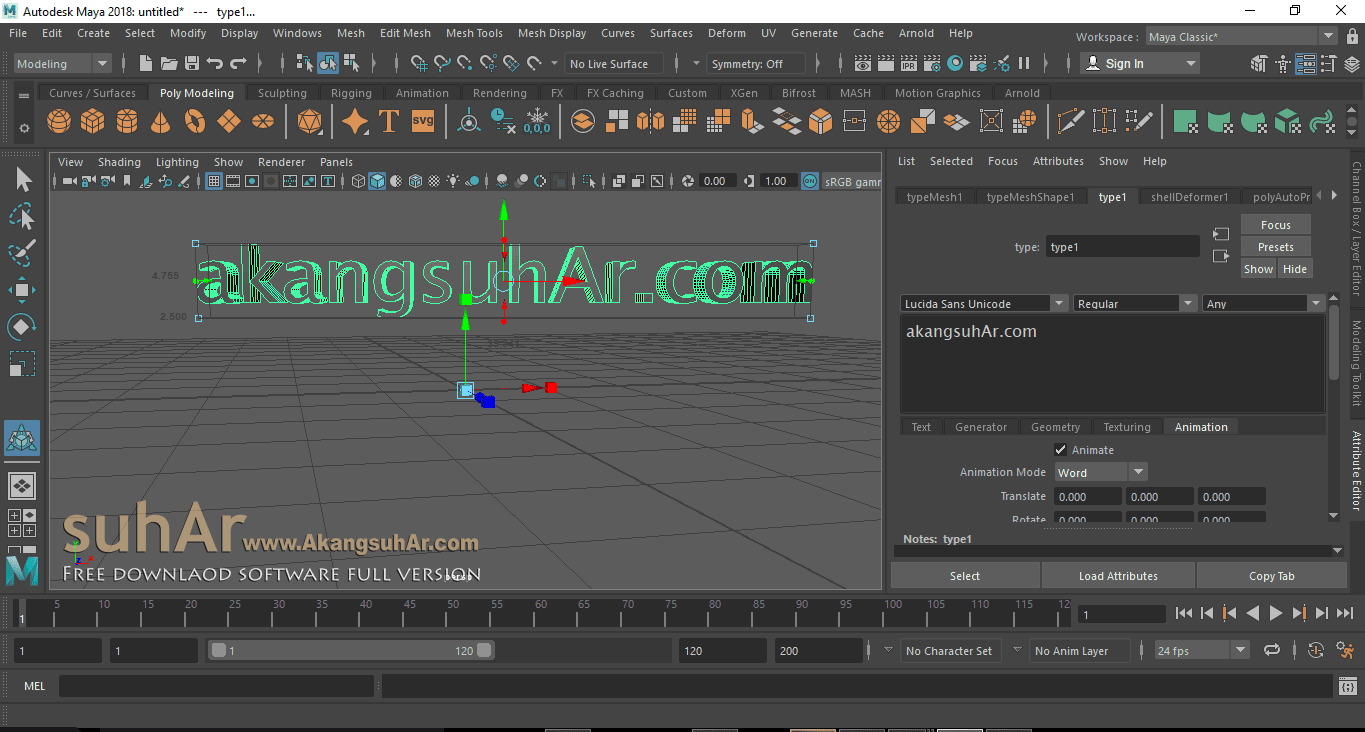Click the SVG import shelf icon
Image resolution: width=1365 pixels, height=732 pixels.
[423, 122]
